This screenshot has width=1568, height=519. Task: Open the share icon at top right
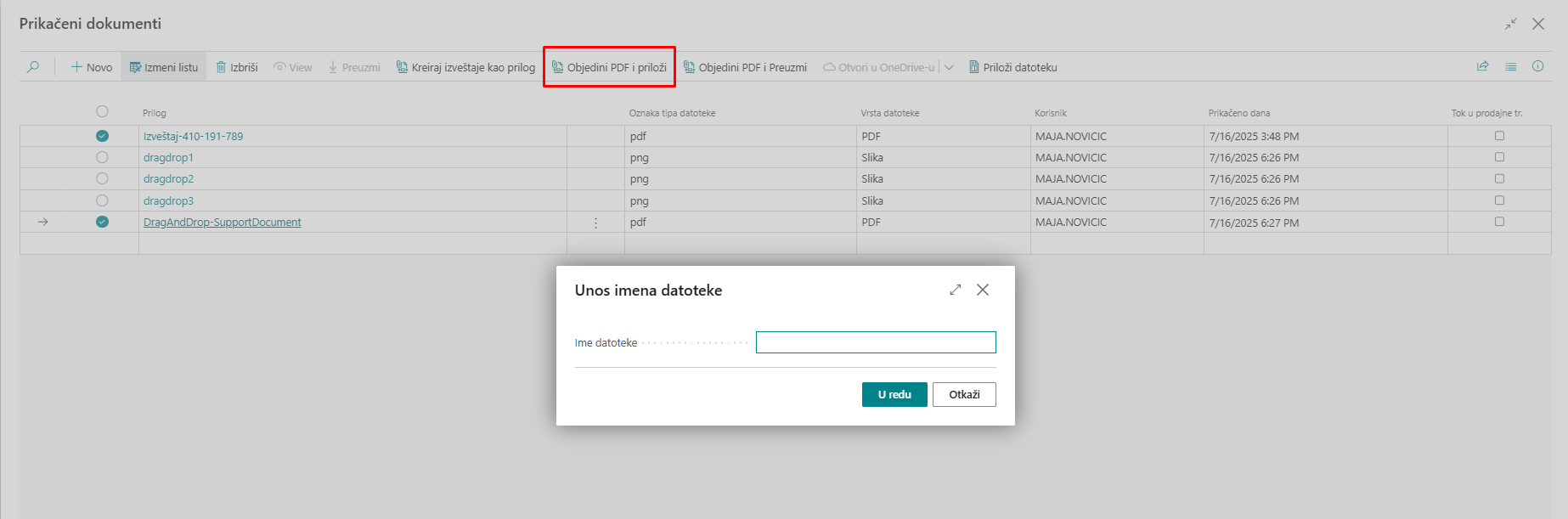coord(1482,66)
